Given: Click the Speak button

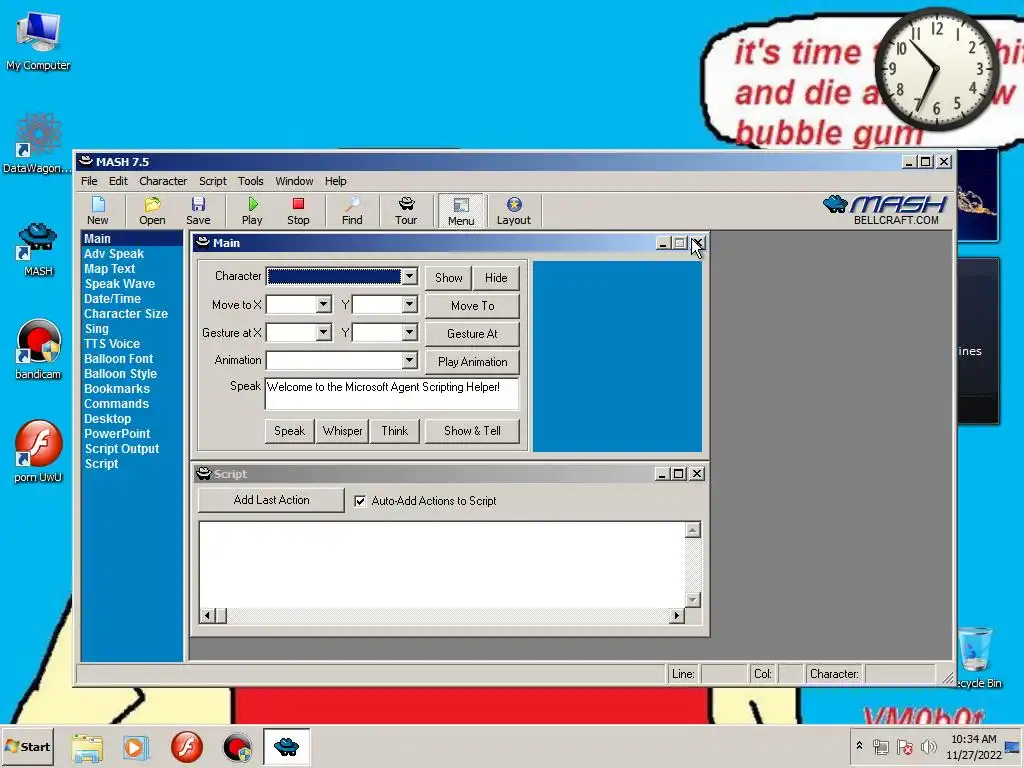Looking at the screenshot, I should point(289,431).
